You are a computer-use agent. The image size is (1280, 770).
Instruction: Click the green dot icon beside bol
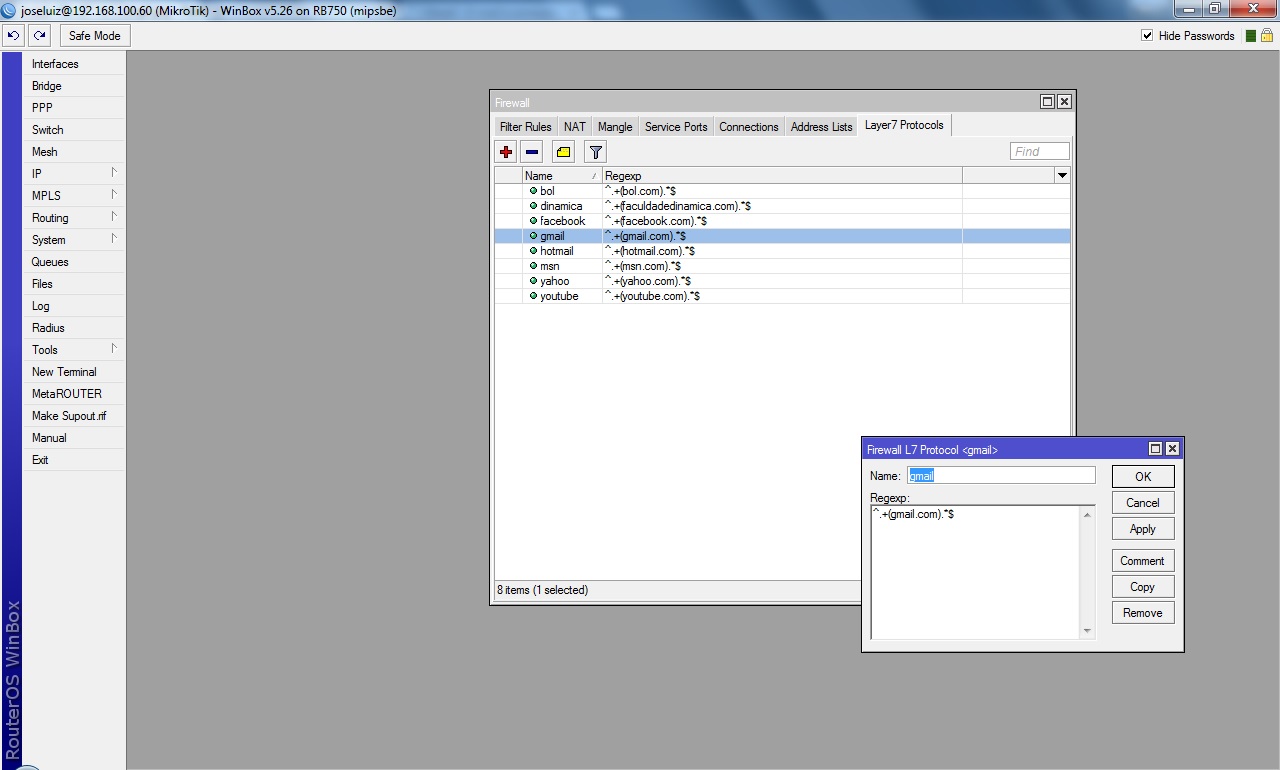pos(533,190)
